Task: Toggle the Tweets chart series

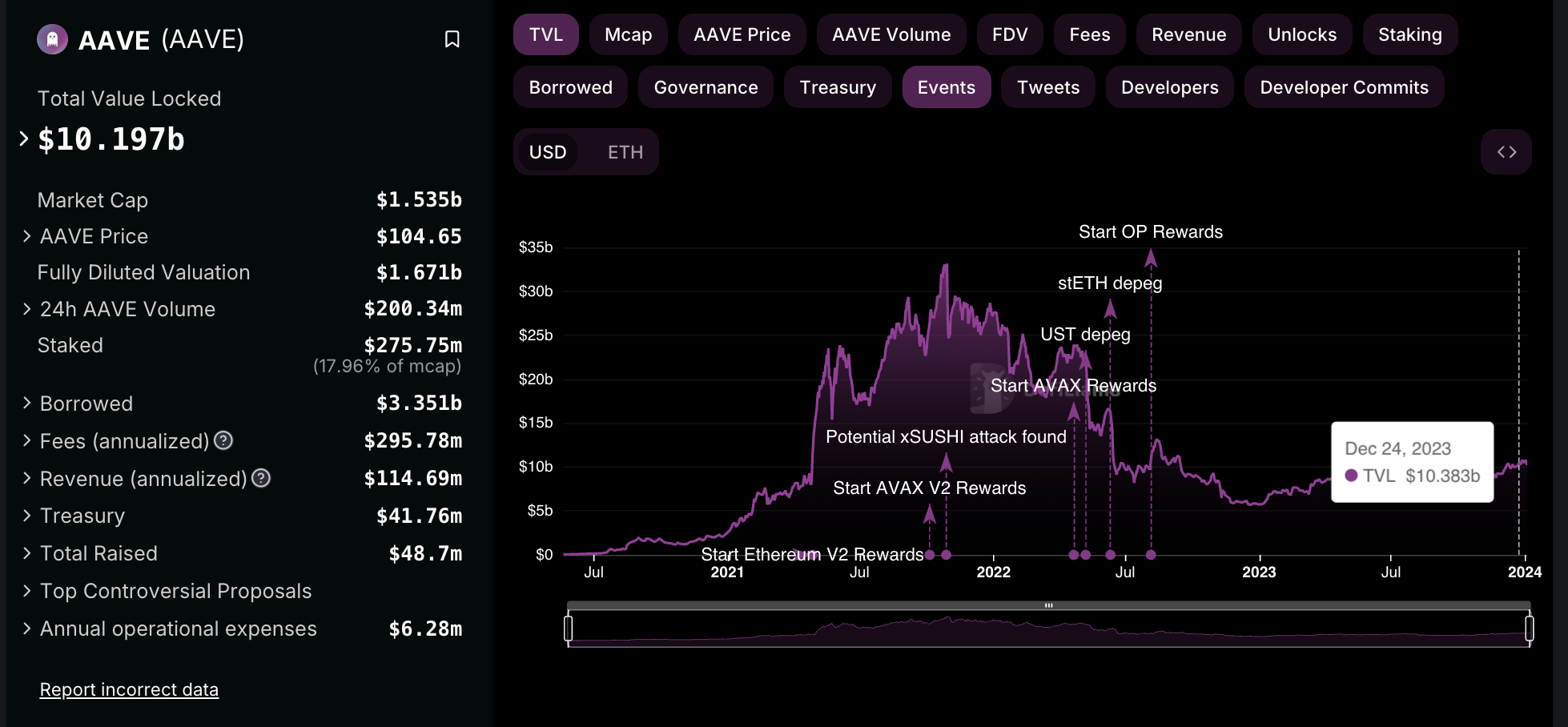Action: click(x=1048, y=87)
